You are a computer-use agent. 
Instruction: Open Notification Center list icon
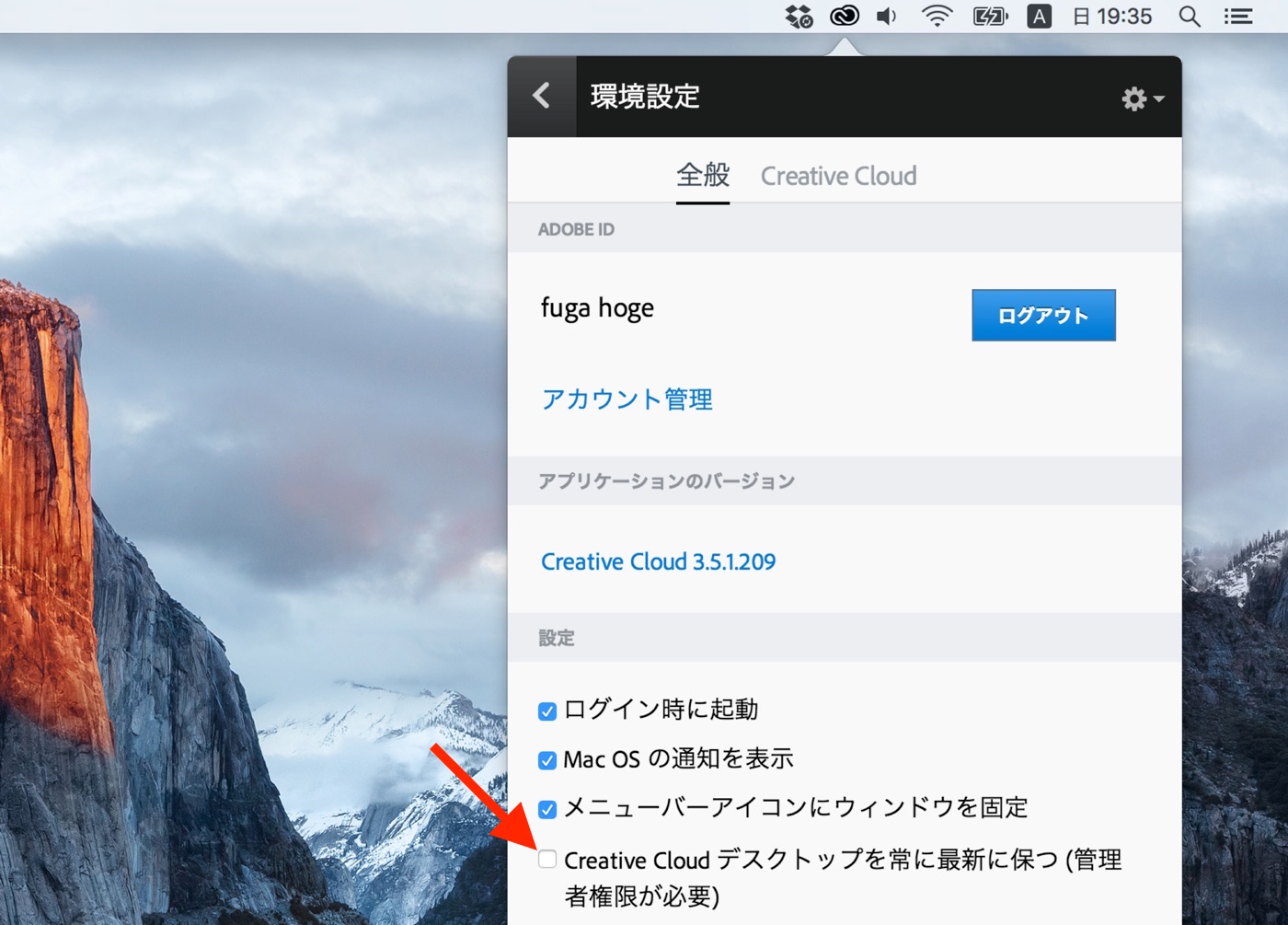tap(1238, 17)
